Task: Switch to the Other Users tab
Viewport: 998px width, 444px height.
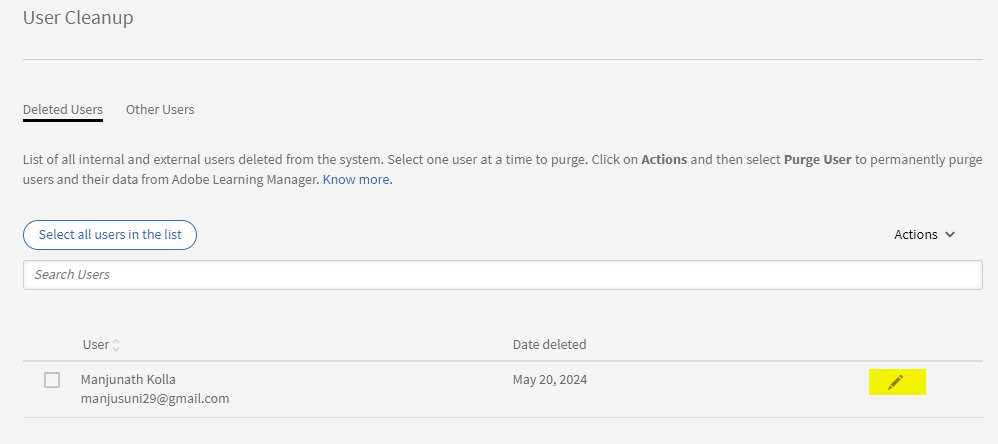Action: click(160, 110)
